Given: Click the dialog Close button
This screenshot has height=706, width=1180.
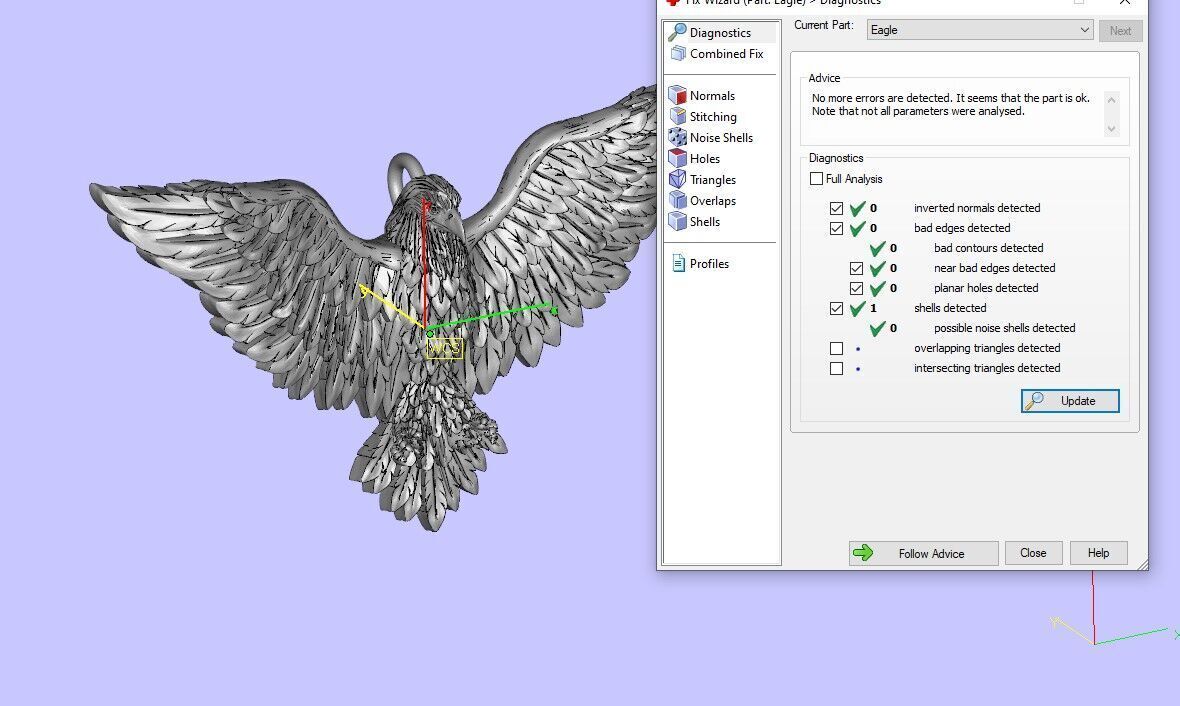Looking at the screenshot, I should click(x=1033, y=553).
